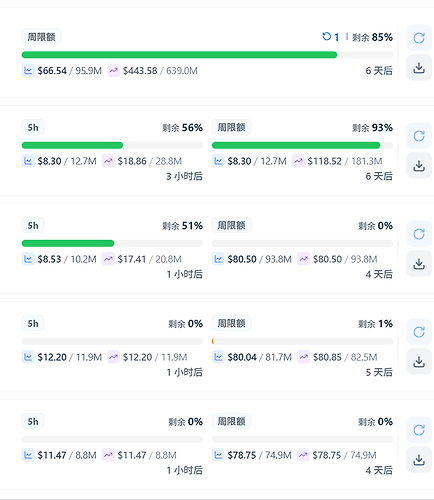Click the chart icon beside $66.54
The image size is (434, 500).
pyautogui.click(x=28, y=71)
